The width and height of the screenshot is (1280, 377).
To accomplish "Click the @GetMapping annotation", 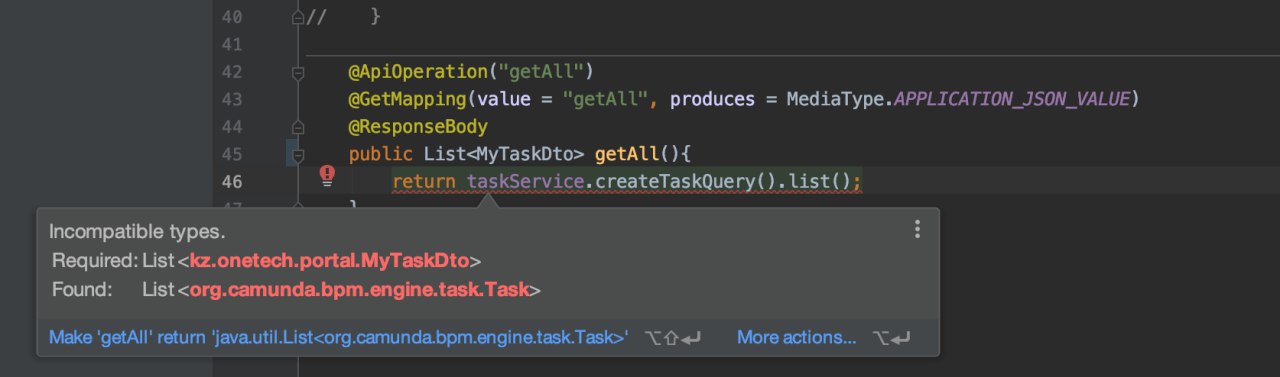I will 408,99.
